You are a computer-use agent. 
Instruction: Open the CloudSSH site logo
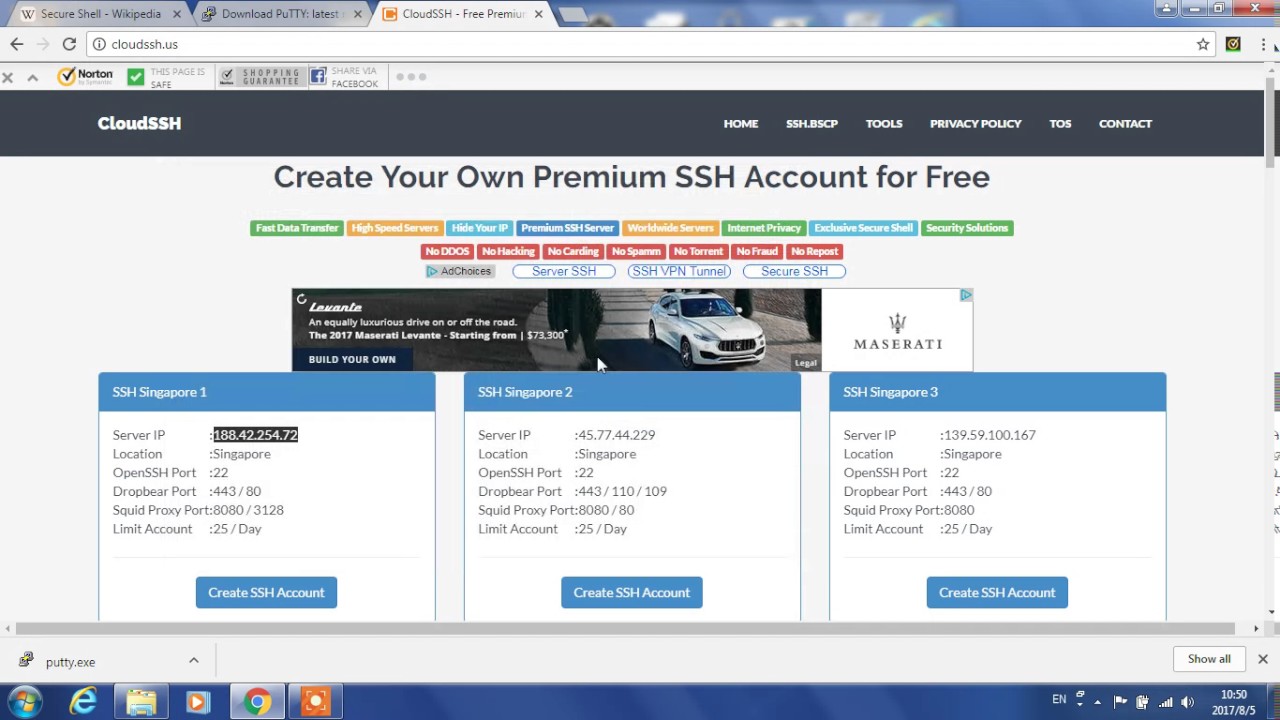click(x=139, y=123)
